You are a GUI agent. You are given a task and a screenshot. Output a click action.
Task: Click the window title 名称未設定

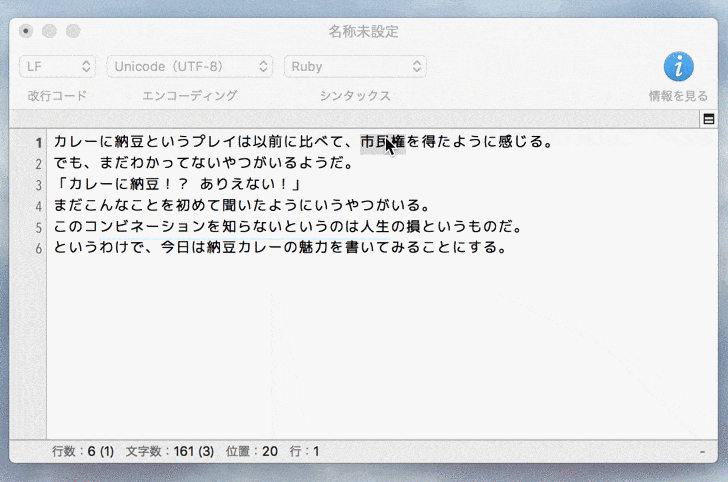[364, 32]
